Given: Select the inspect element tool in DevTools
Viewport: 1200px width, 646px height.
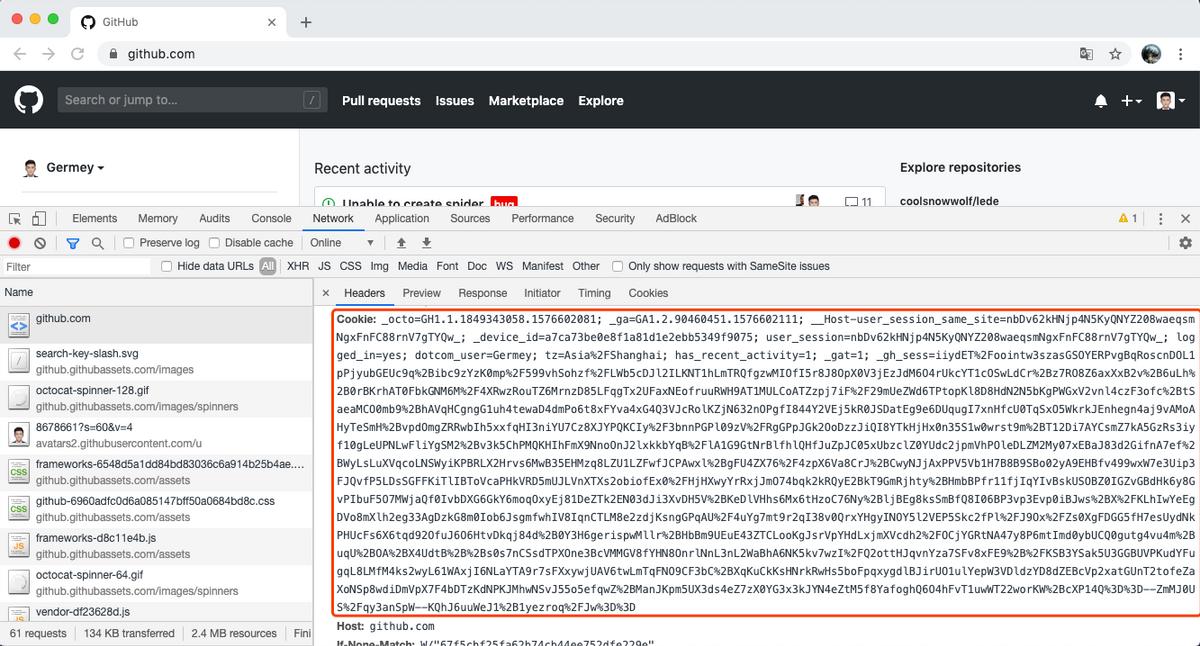Looking at the screenshot, I should [x=14, y=217].
